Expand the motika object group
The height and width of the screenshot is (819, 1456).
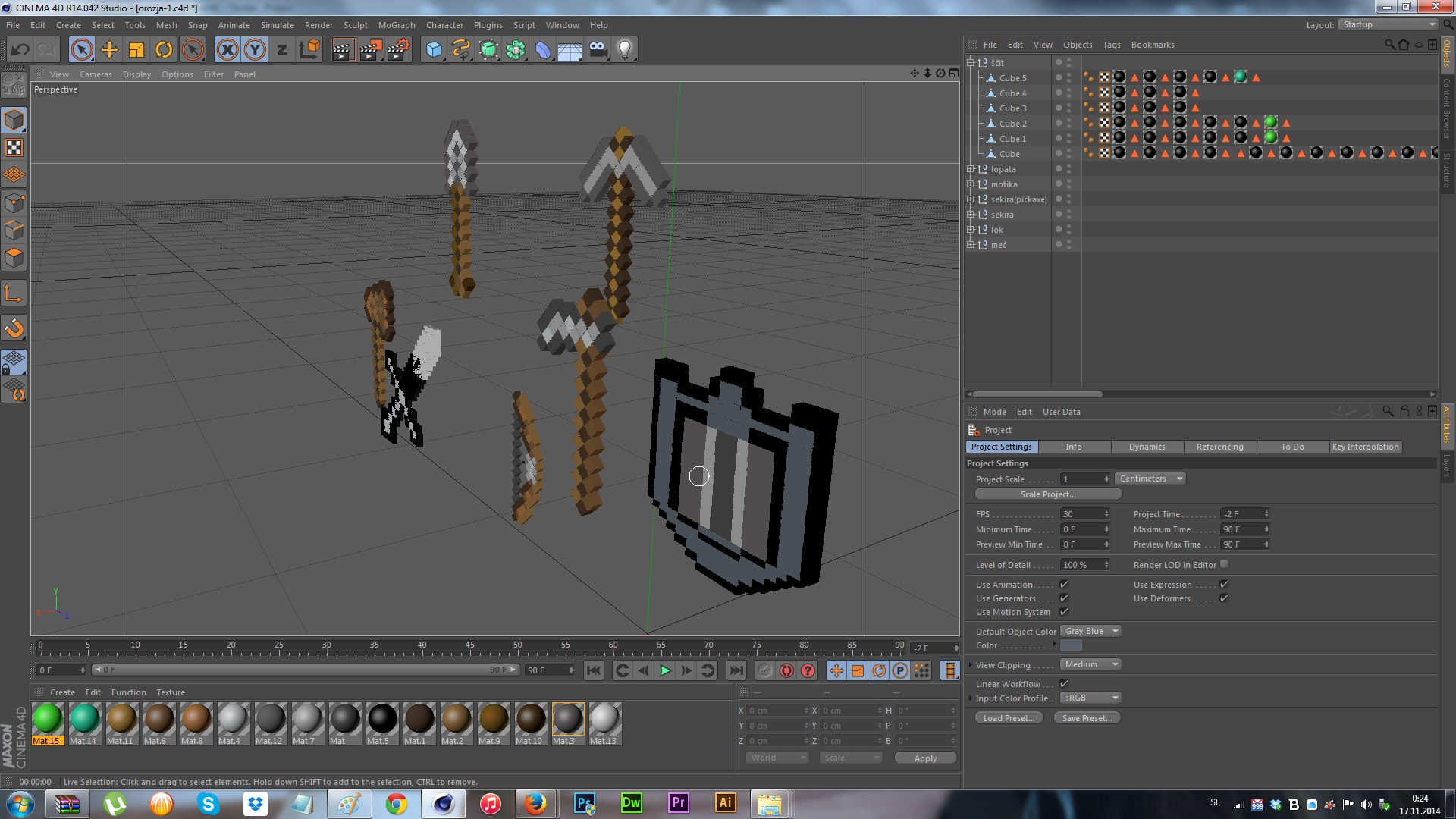(970, 184)
